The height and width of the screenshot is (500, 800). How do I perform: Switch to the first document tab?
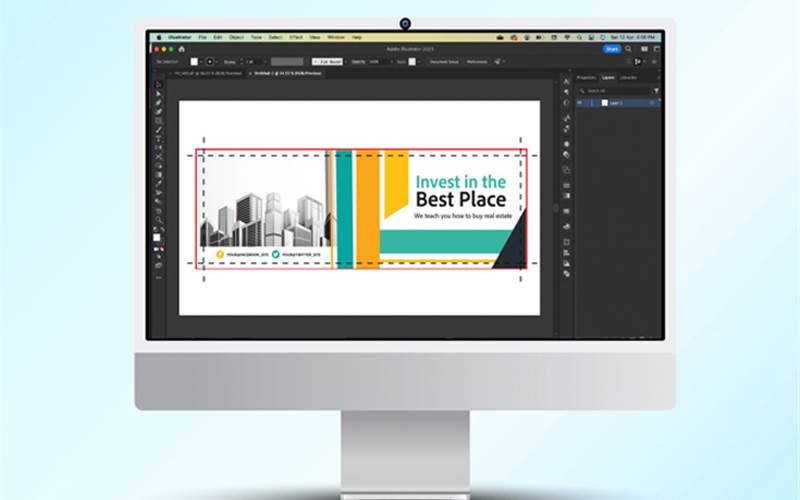point(208,73)
